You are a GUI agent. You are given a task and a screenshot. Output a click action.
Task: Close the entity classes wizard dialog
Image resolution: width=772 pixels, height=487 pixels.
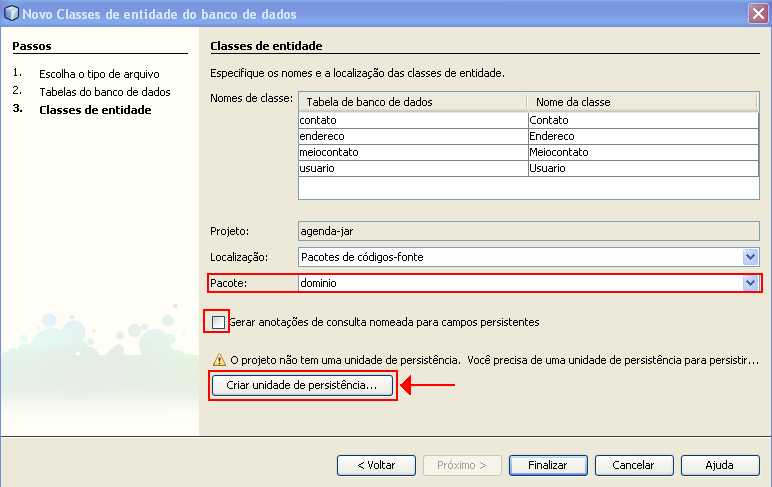pyautogui.click(x=758, y=14)
